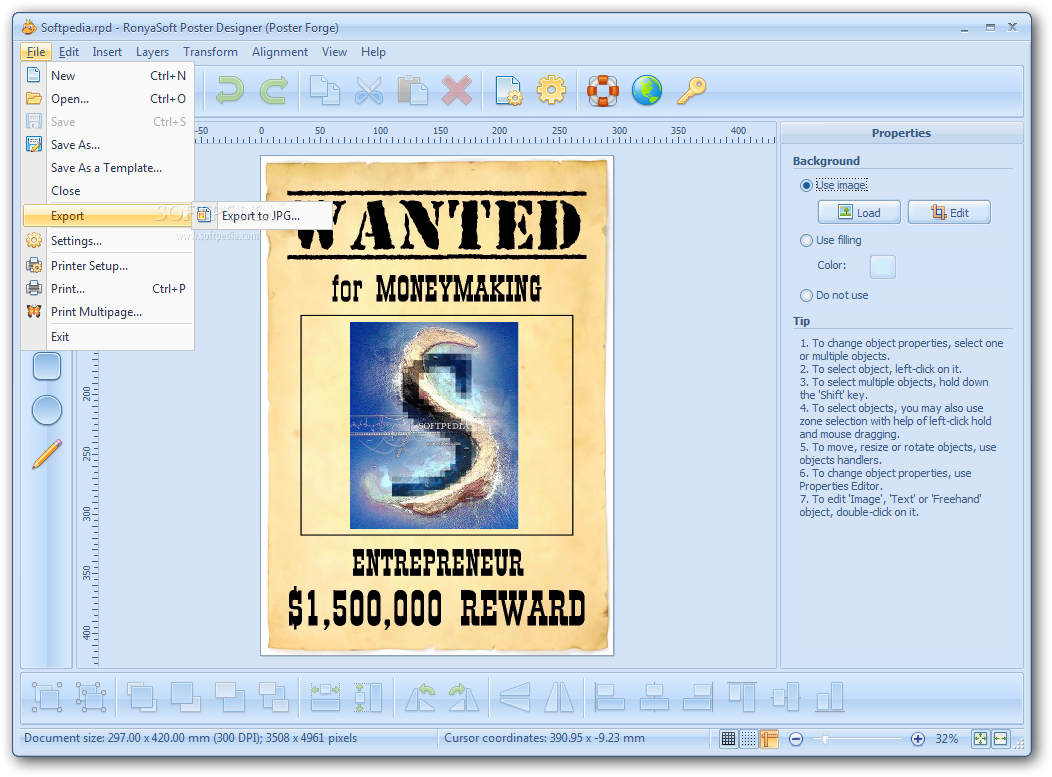The image size is (1052, 777).
Task: Choose Save As... from the File menu
Action: click(x=107, y=145)
